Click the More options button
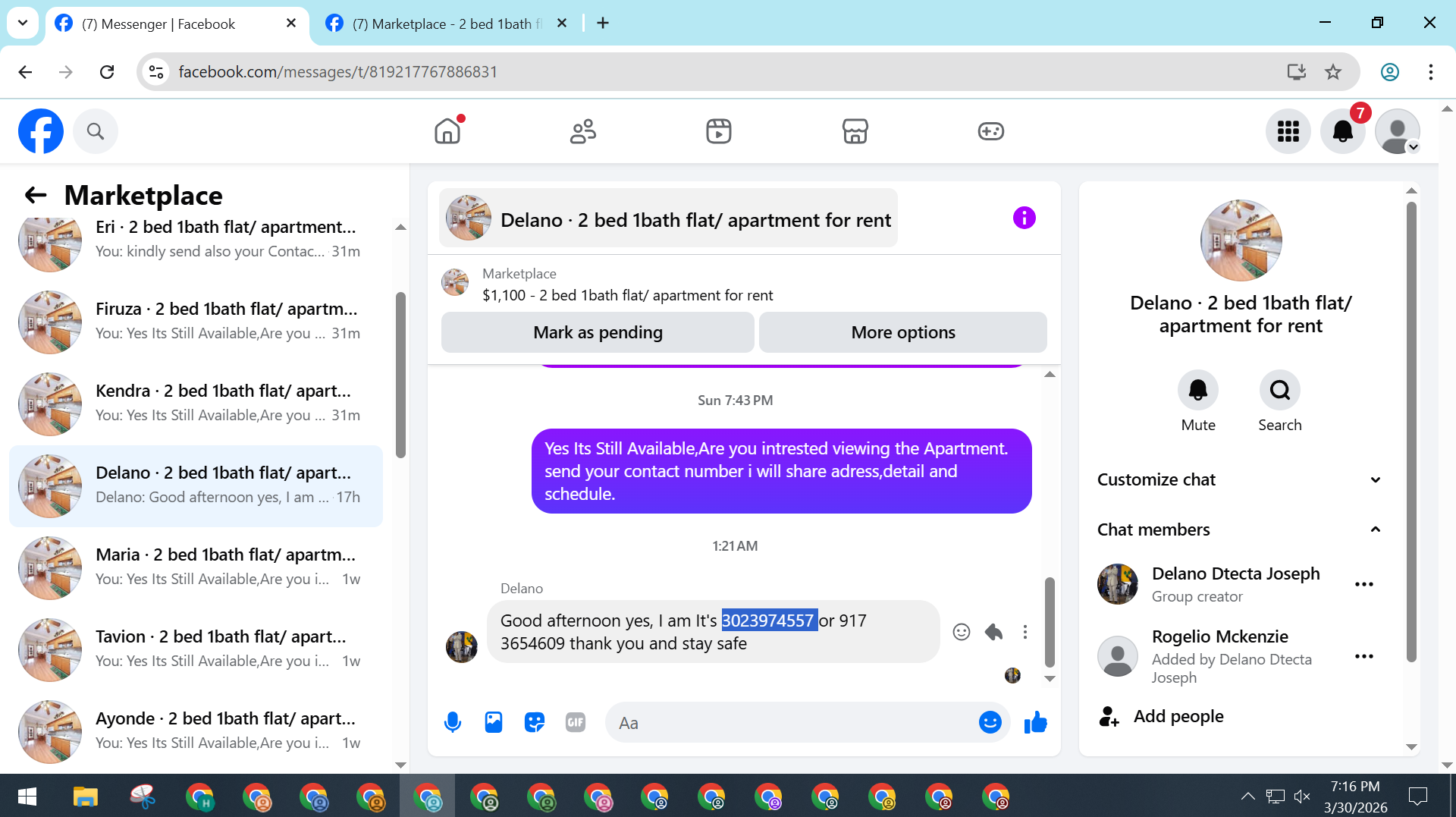The image size is (1456, 817). [x=903, y=332]
